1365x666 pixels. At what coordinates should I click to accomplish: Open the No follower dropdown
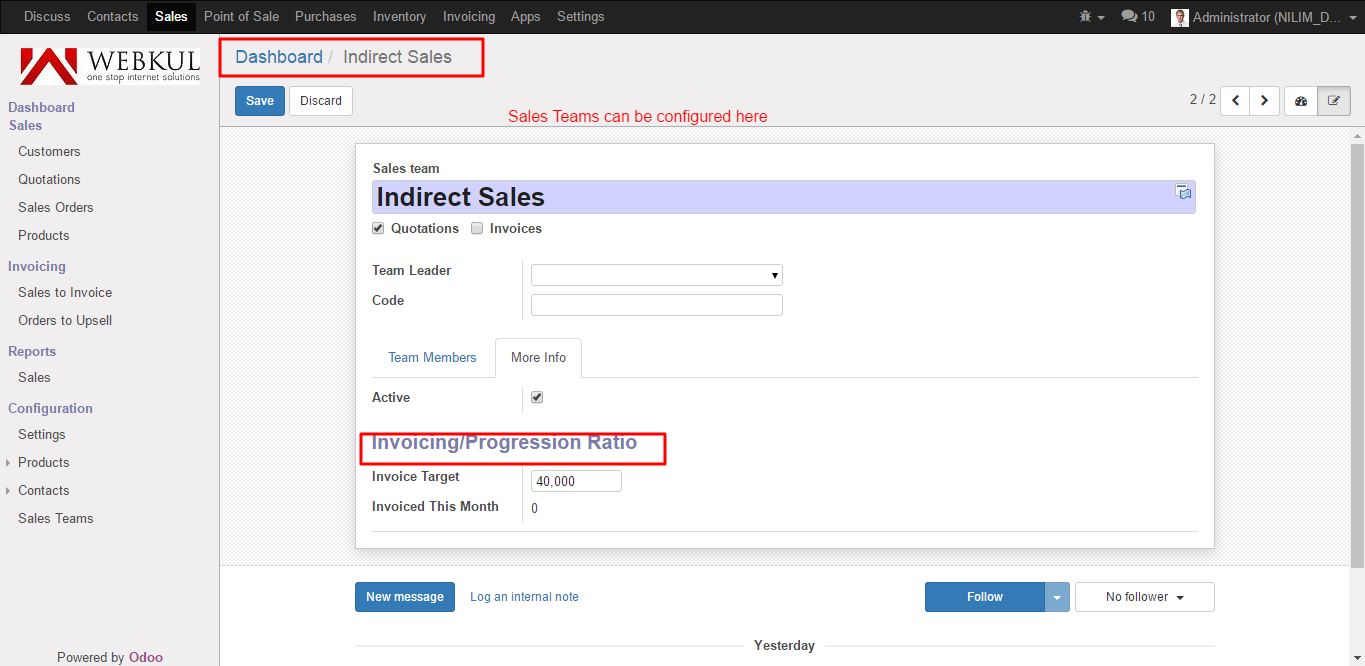tap(1144, 597)
